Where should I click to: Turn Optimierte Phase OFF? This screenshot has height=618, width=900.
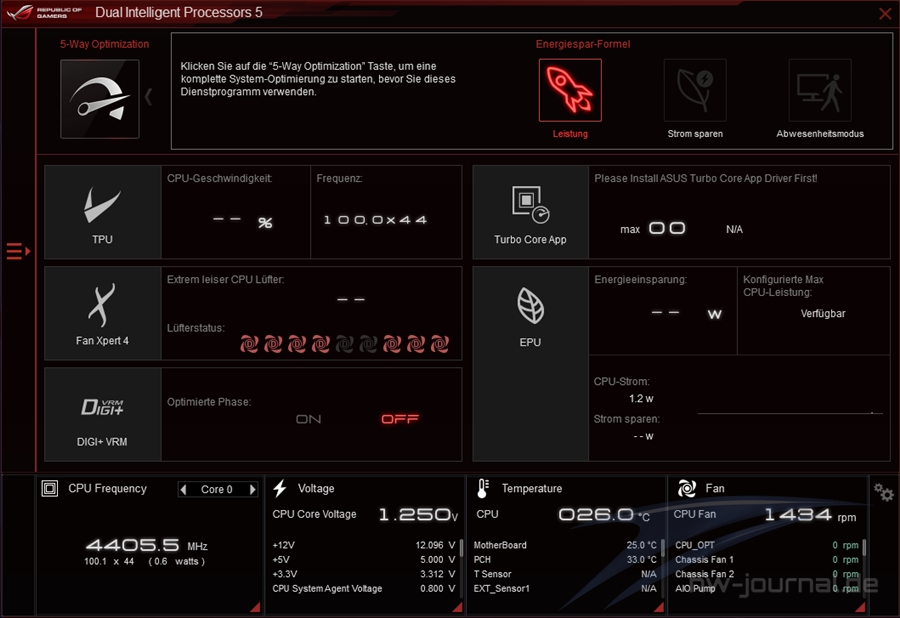[400, 419]
